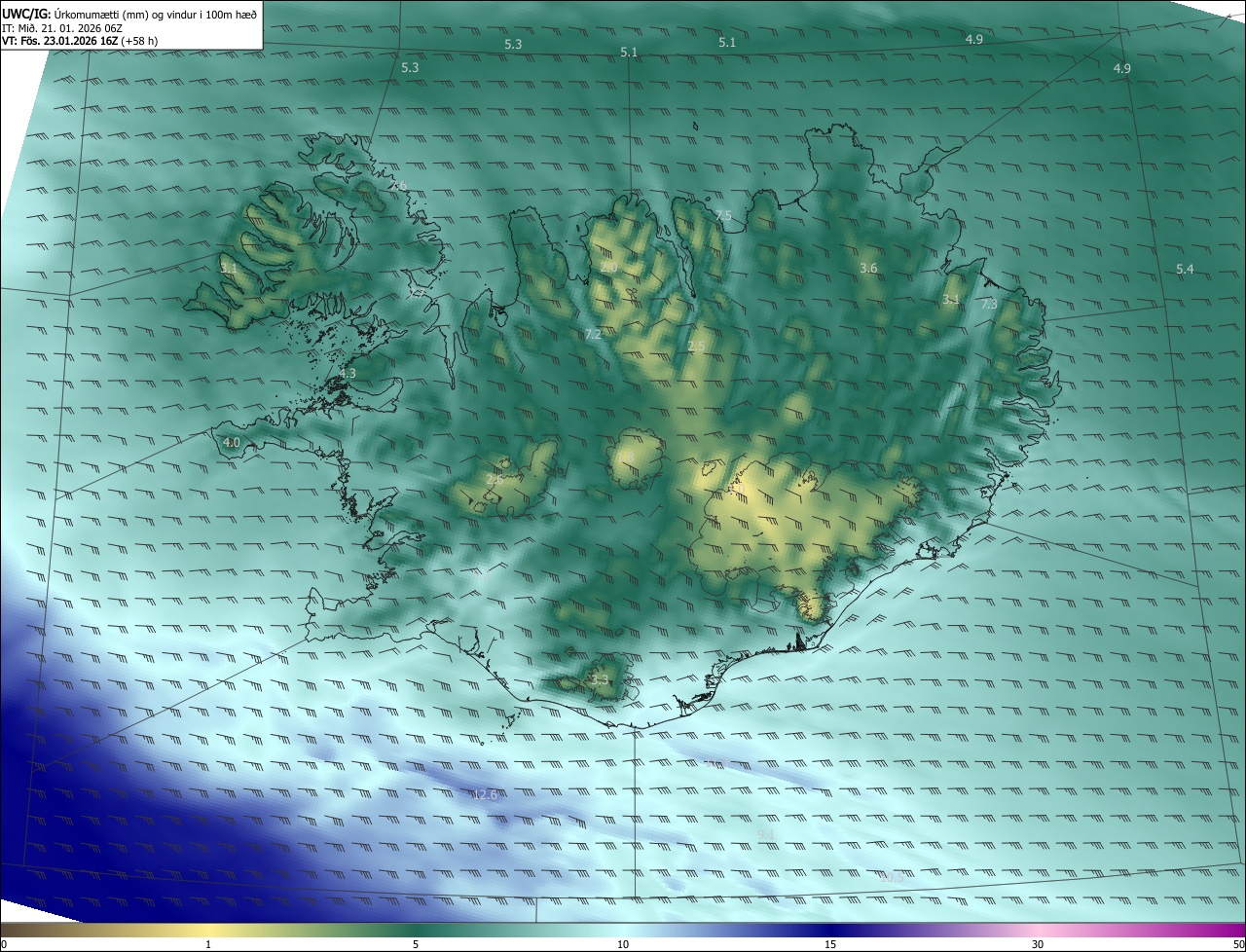
Task: Click the 12.6 value over the sea
Action: click(485, 795)
